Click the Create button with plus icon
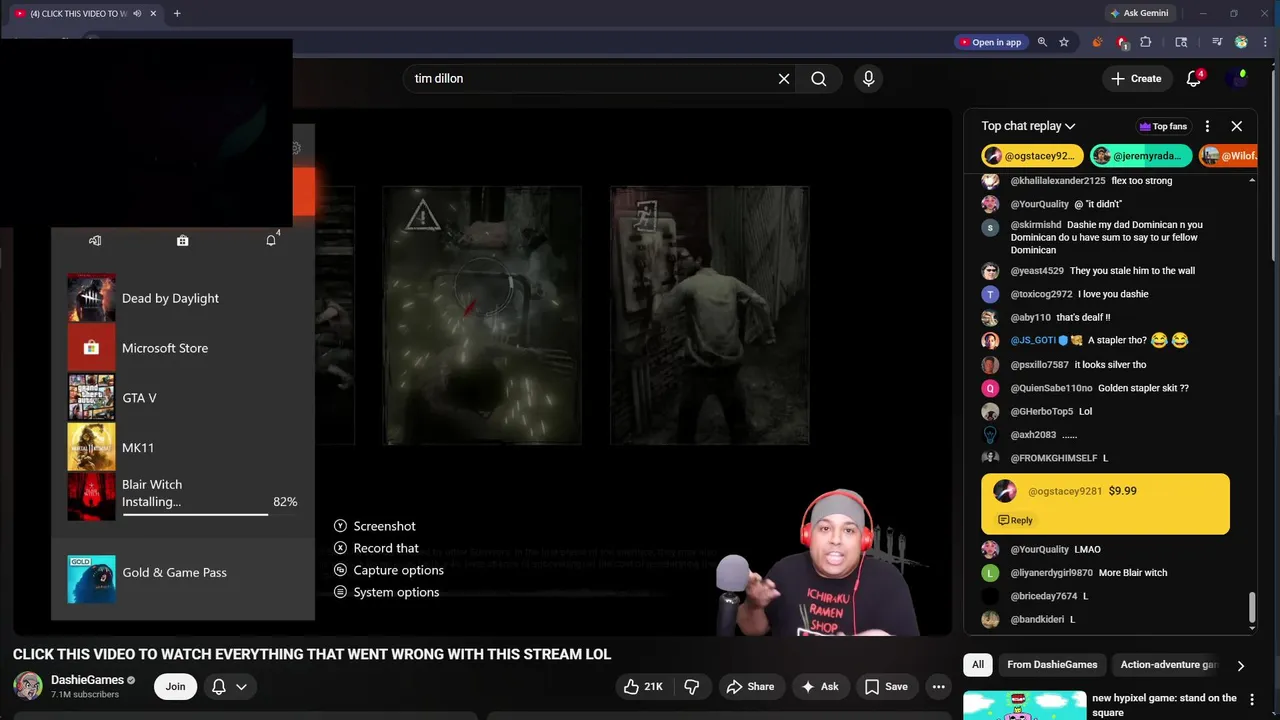This screenshot has height=720, width=1280. pos(1137,78)
